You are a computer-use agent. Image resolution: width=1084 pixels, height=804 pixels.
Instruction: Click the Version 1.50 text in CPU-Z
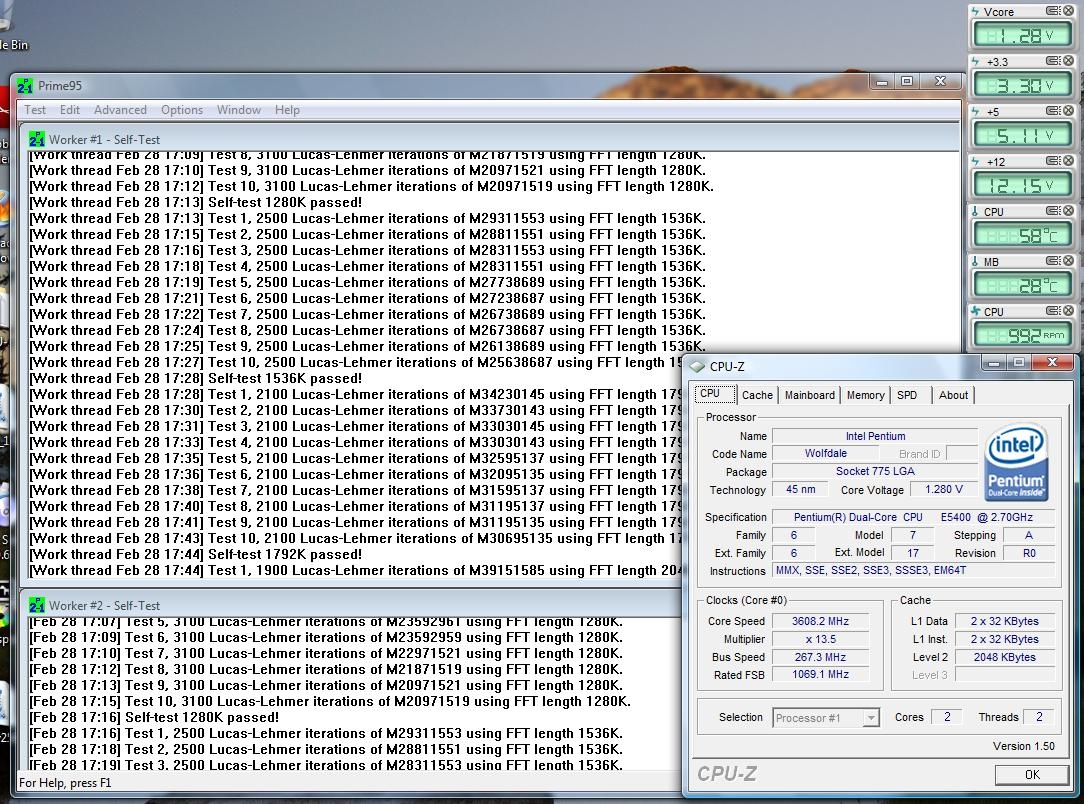pos(1024,747)
